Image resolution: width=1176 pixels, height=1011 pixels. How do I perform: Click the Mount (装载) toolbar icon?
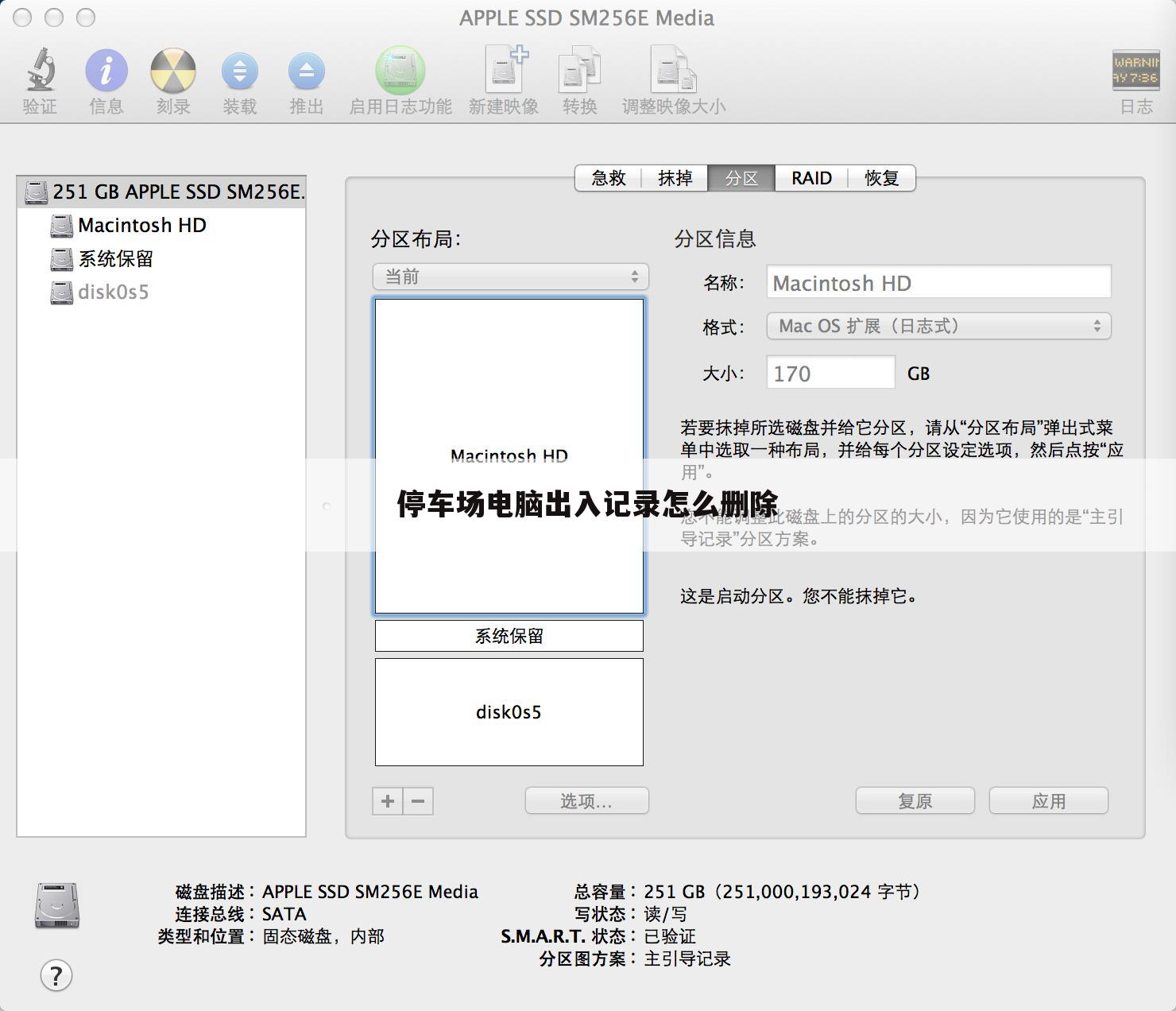[x=240, y=71]
